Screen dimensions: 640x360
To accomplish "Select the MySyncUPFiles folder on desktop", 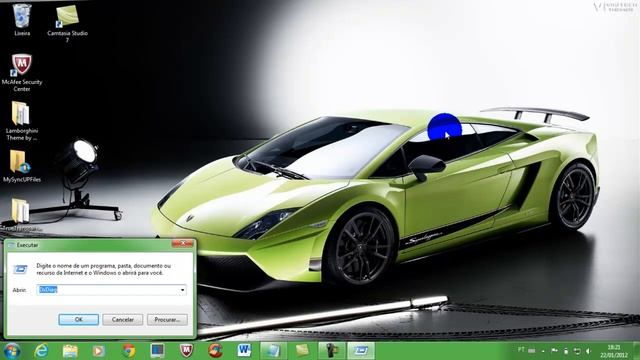I will (22, 166).
